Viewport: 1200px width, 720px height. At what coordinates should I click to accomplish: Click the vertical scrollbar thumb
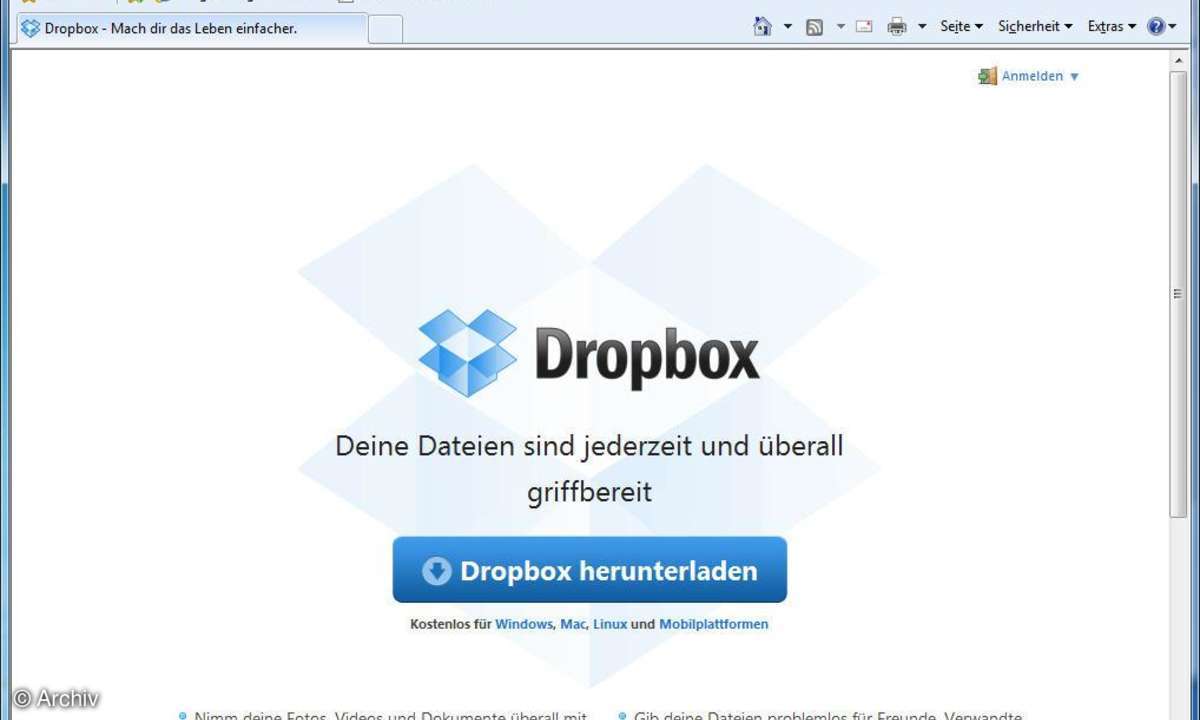coord(1177,294)
